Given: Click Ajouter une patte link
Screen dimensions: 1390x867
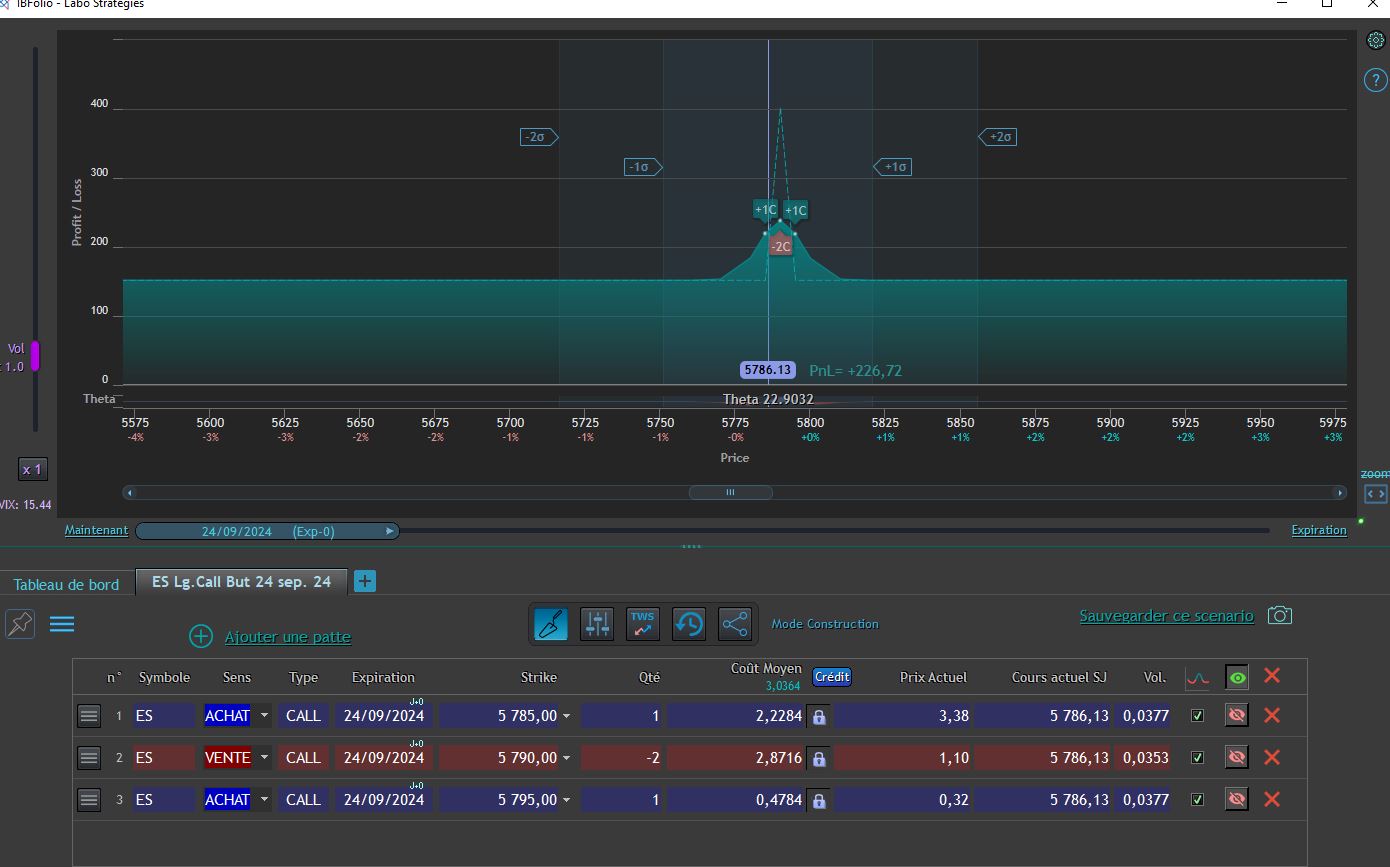Looking at the screenshot, I should (287, 637).
